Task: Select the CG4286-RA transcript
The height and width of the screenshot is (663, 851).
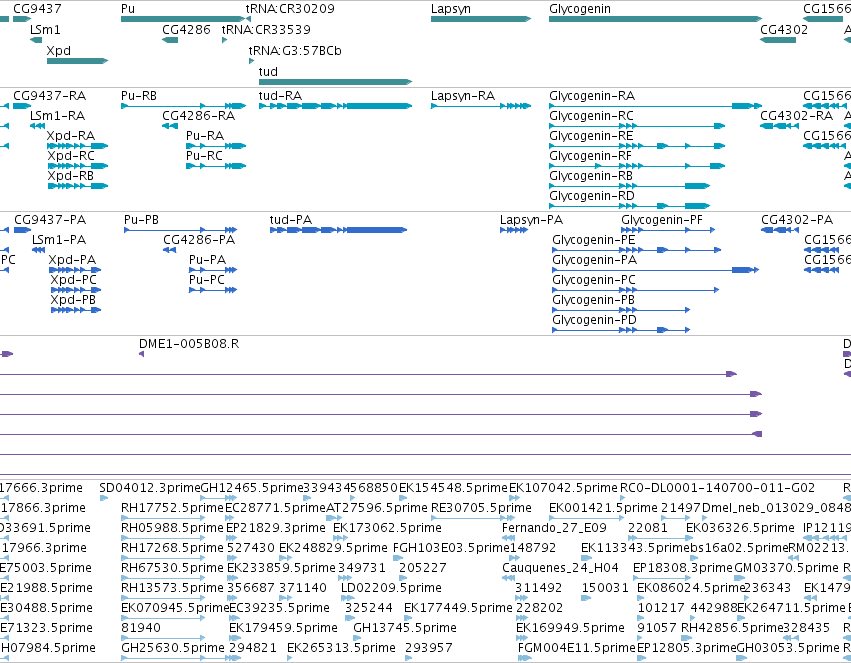Action: (170, 126)
